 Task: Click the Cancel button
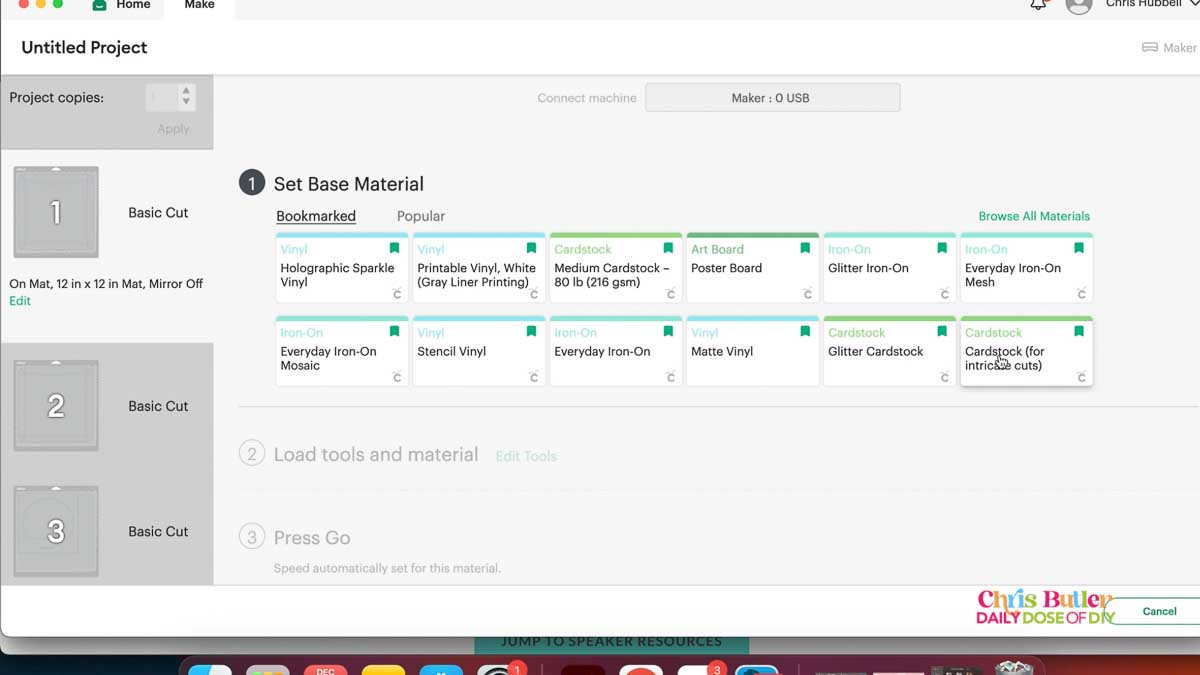pyautogui.click(x=1159, y=611)
